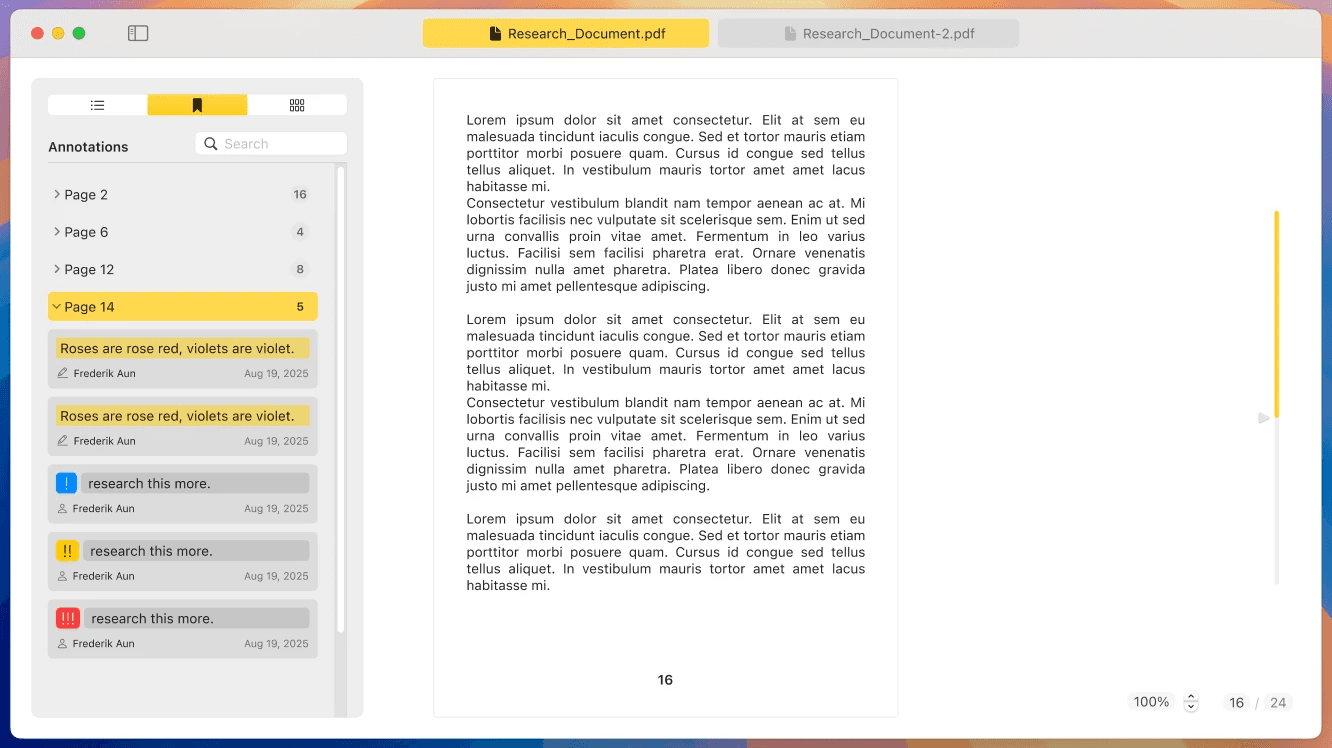Collapse the Page 14 chevron
1332x748 pixels.
tap(57, 306)
